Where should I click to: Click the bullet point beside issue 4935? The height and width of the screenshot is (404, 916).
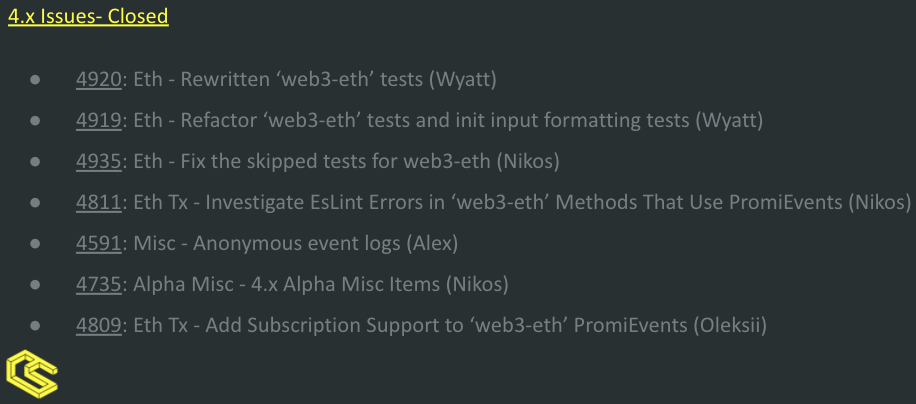point(35,162)
